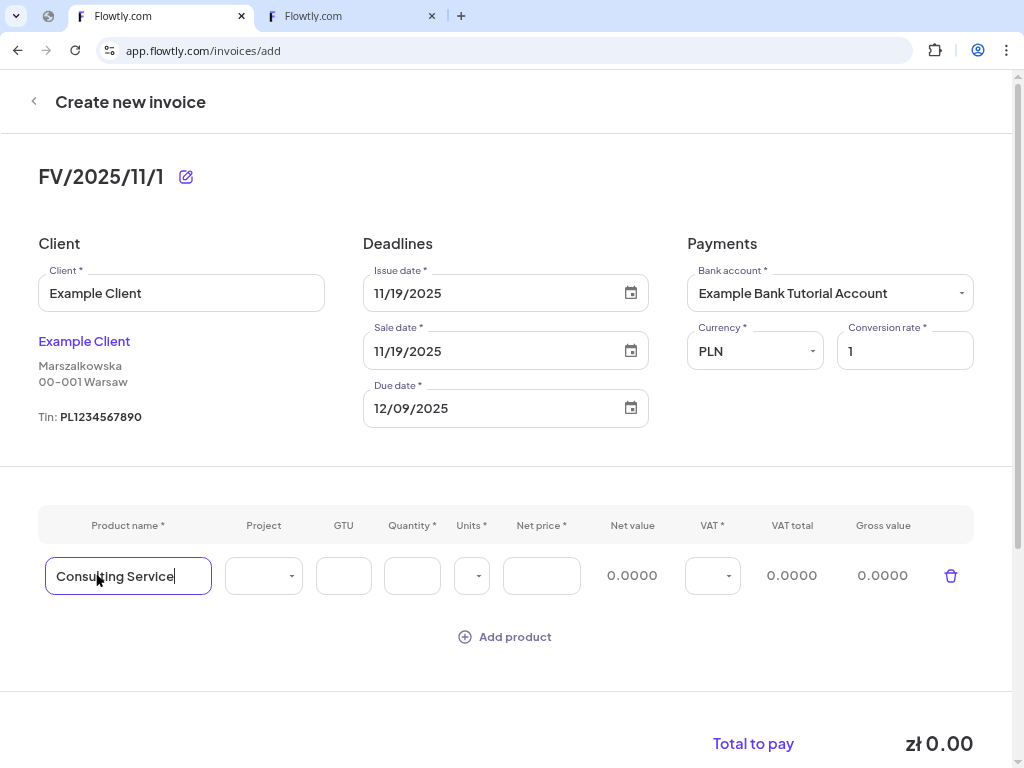Open the Issue date calendar picker
1024x768 pixels.
[630, 293]
